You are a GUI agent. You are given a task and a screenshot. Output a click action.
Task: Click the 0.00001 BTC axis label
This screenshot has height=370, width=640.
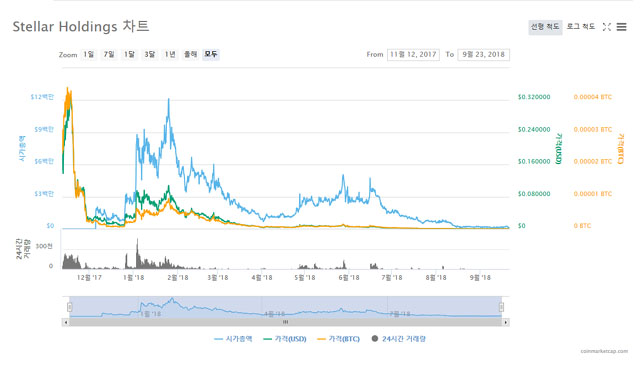pos(593,194)
